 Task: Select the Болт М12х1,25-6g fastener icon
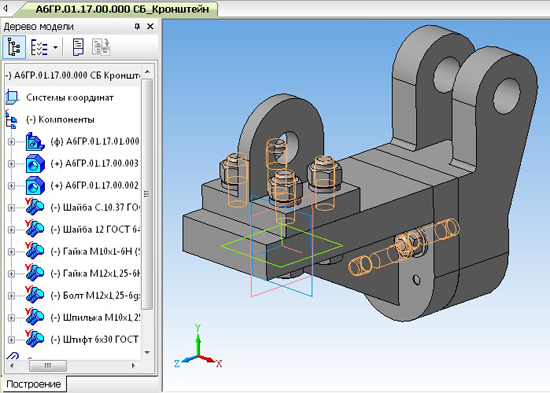(34, 295)
